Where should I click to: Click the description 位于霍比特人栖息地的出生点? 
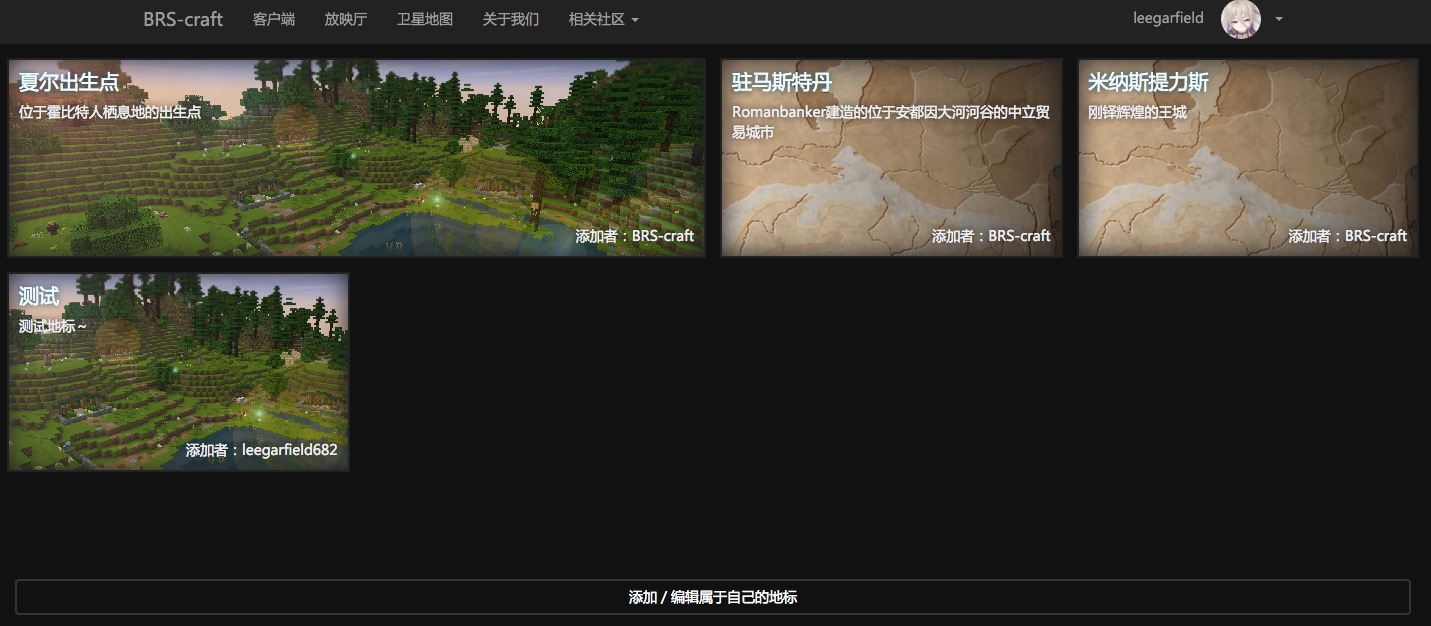click(x=110, y=112)
